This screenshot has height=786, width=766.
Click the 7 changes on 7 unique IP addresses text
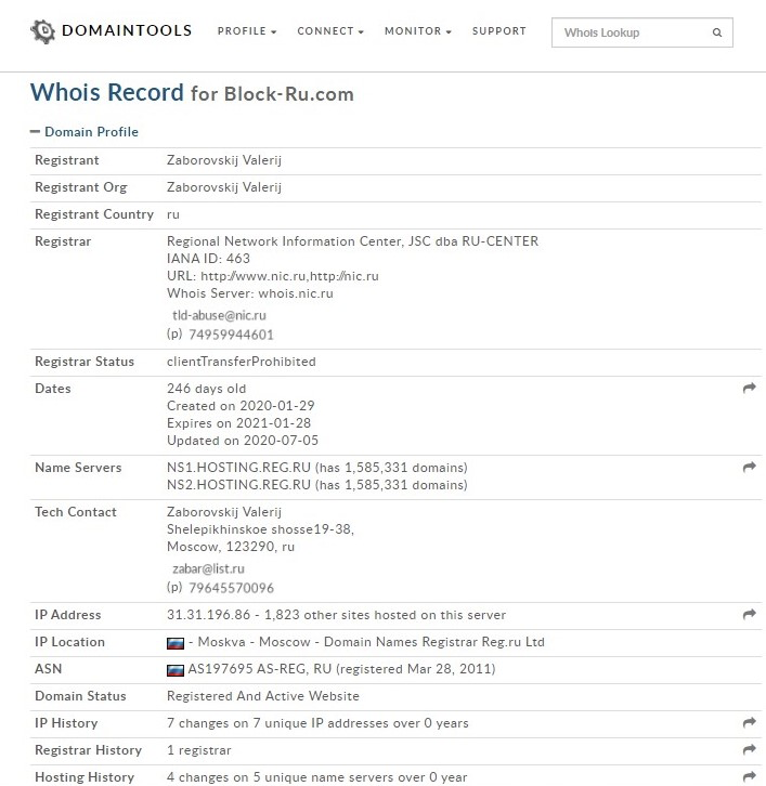(x=317, y=723)
